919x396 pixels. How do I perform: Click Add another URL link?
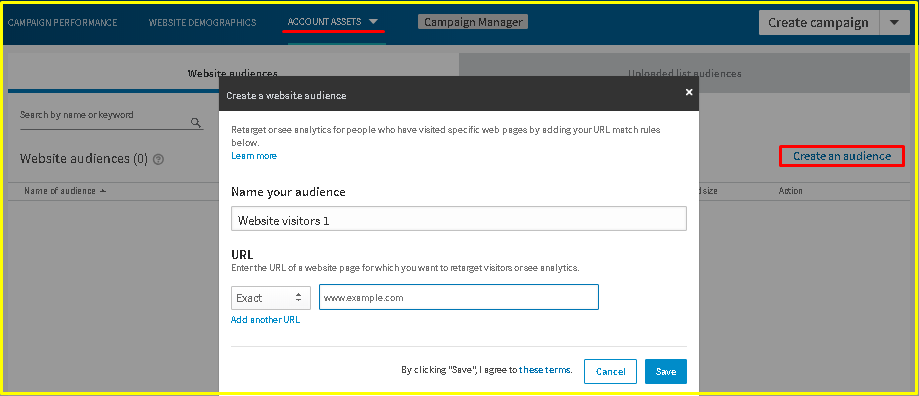pyautogui.click(x=266, y=320)
